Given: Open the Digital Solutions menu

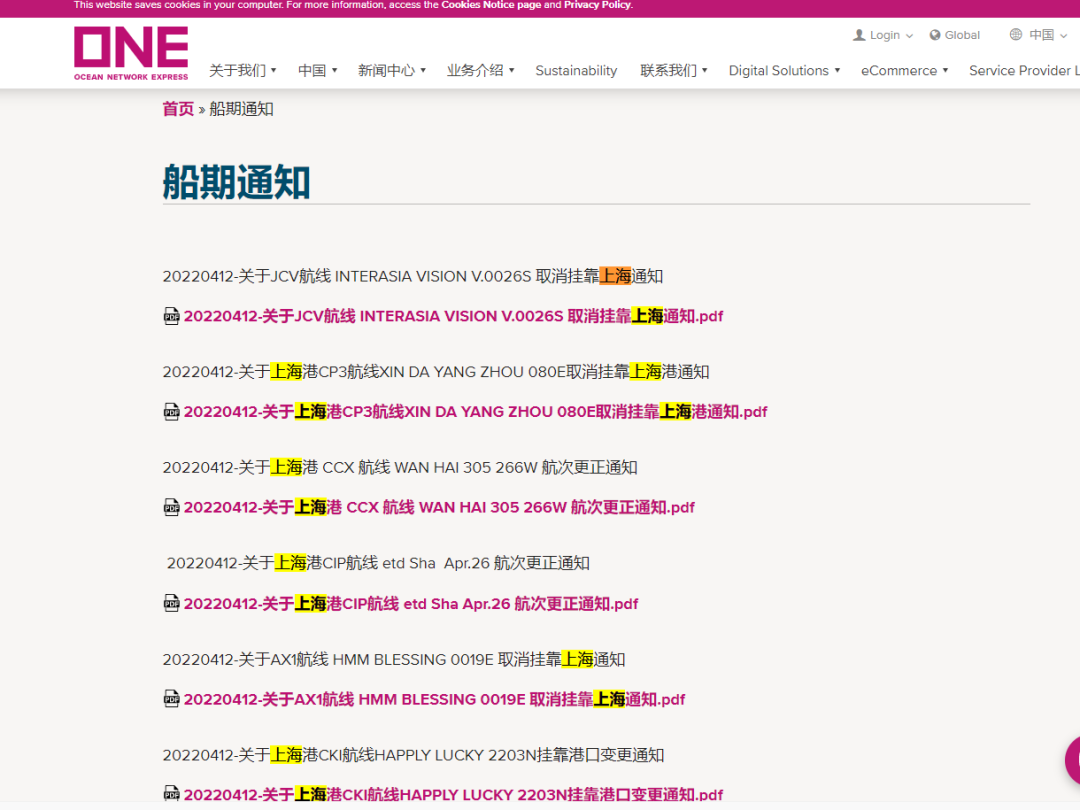Looking at the screenshot, I should coord(783,71).
